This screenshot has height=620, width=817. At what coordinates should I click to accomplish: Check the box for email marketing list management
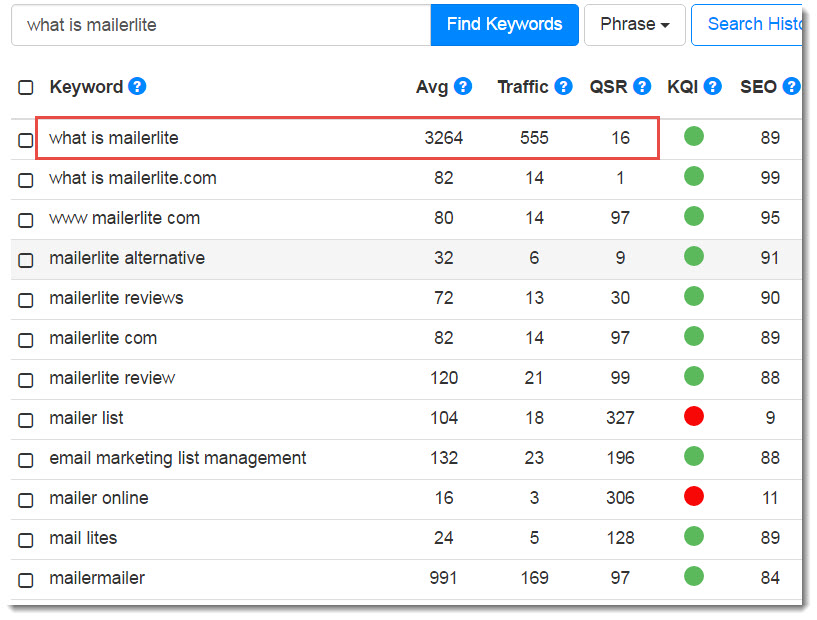[26, 460]
